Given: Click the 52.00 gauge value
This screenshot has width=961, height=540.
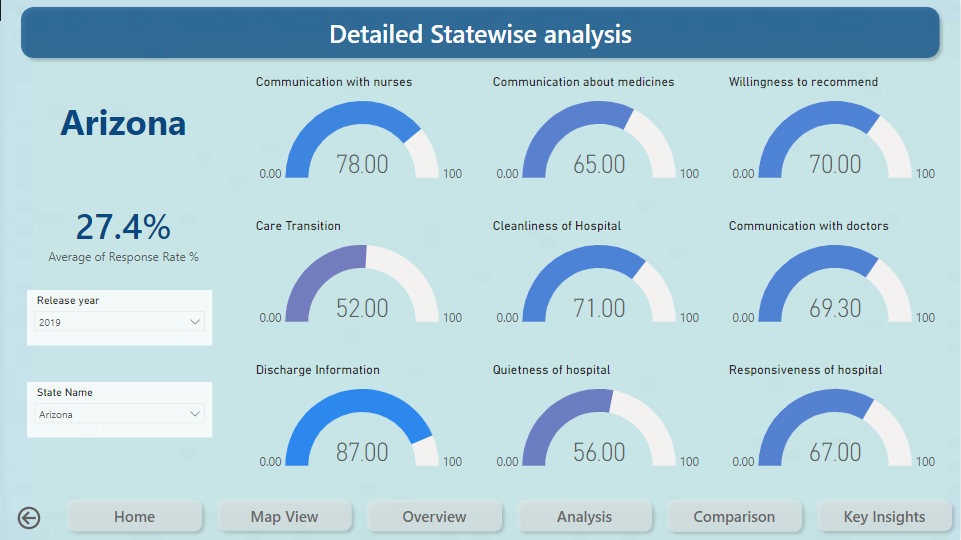Looking at the screenshot, I should [362, 308].
